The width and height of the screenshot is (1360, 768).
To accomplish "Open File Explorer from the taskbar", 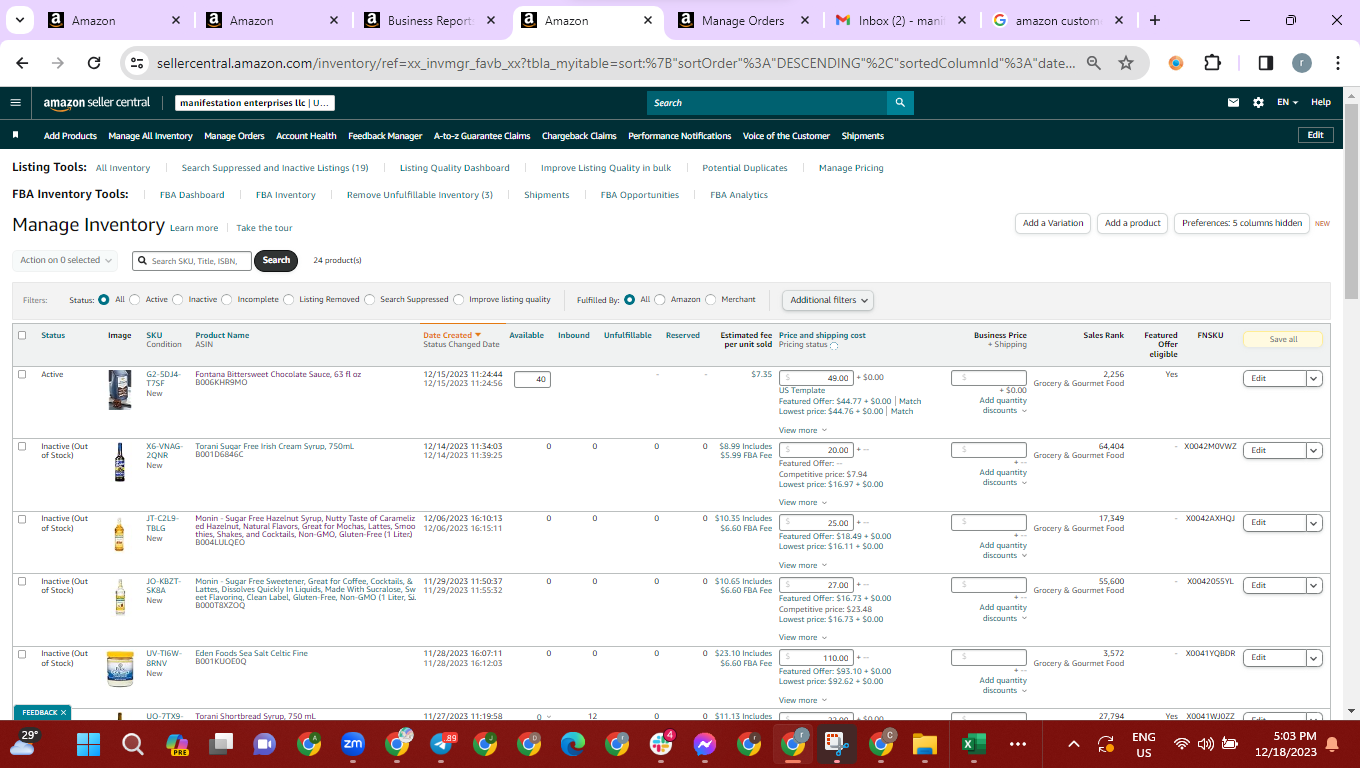I will point(925,744).
